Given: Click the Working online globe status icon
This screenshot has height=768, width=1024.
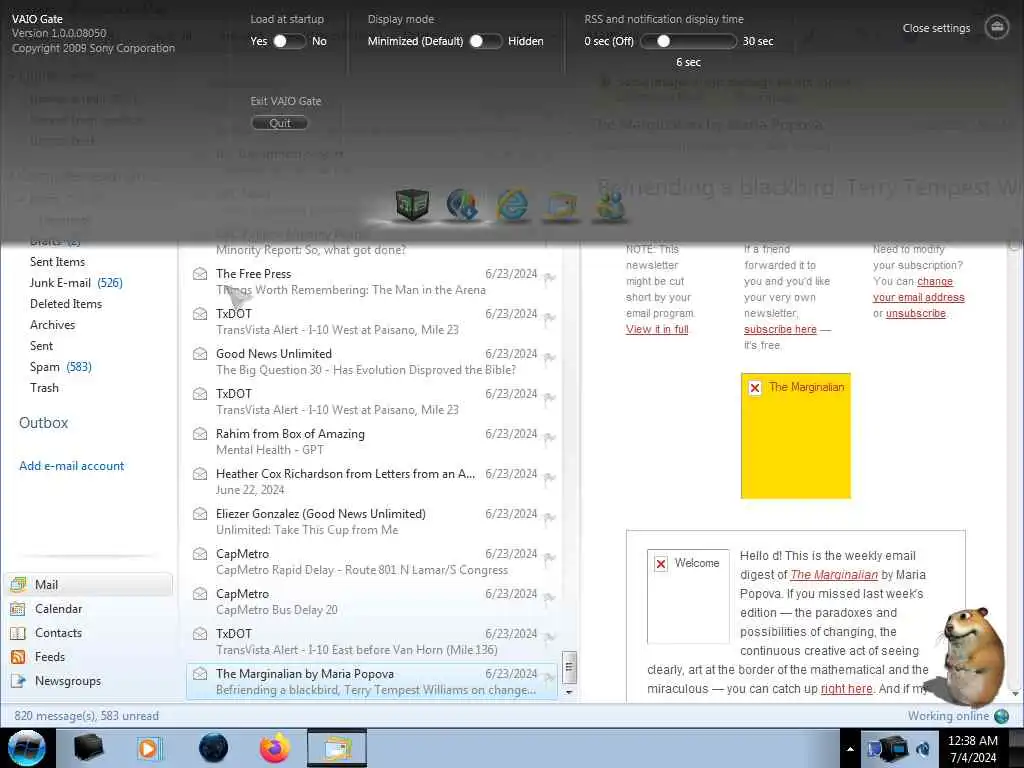Looking at the screenshot, I should click(x=1001, y=716).
